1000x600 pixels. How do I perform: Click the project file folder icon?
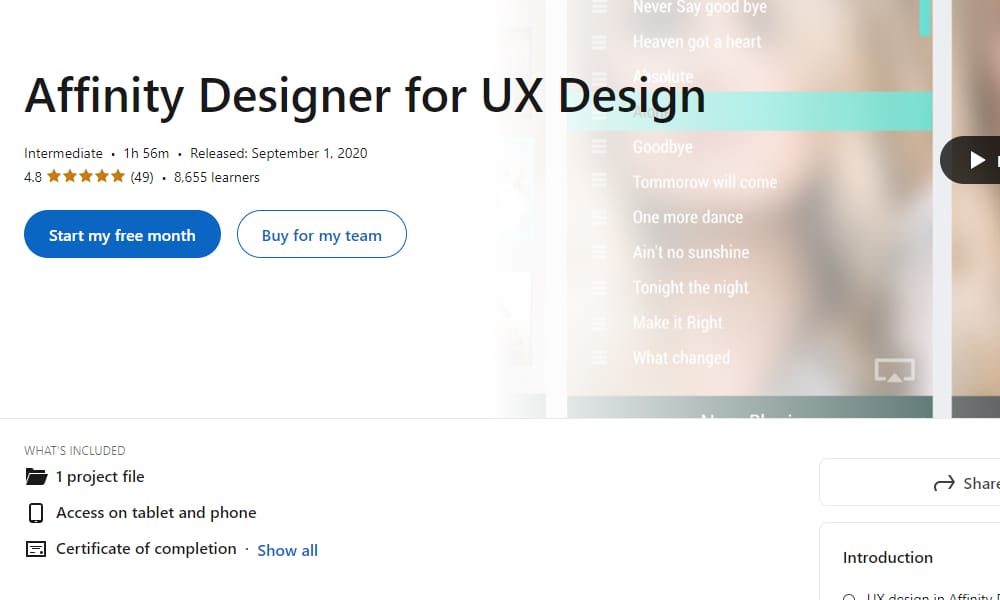(36, 476)
